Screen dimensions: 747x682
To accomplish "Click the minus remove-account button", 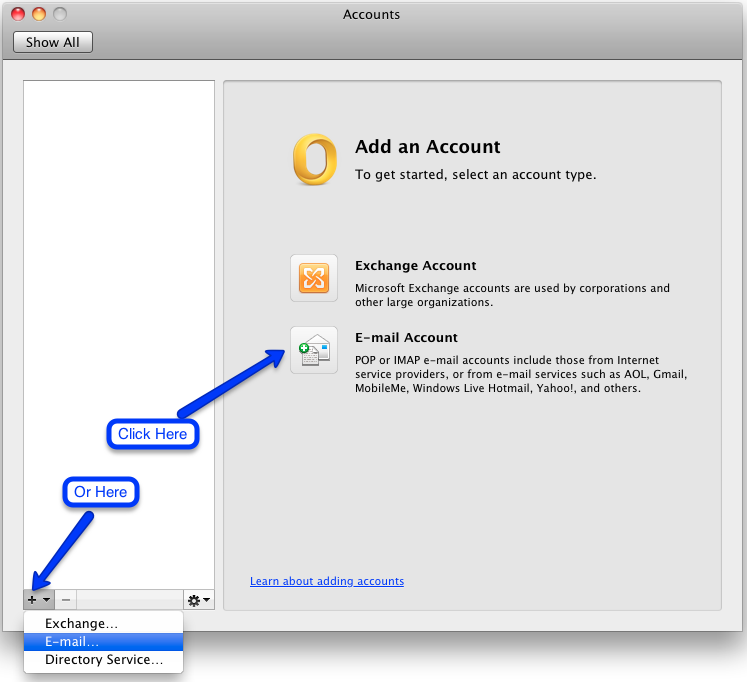I will 66,600.
